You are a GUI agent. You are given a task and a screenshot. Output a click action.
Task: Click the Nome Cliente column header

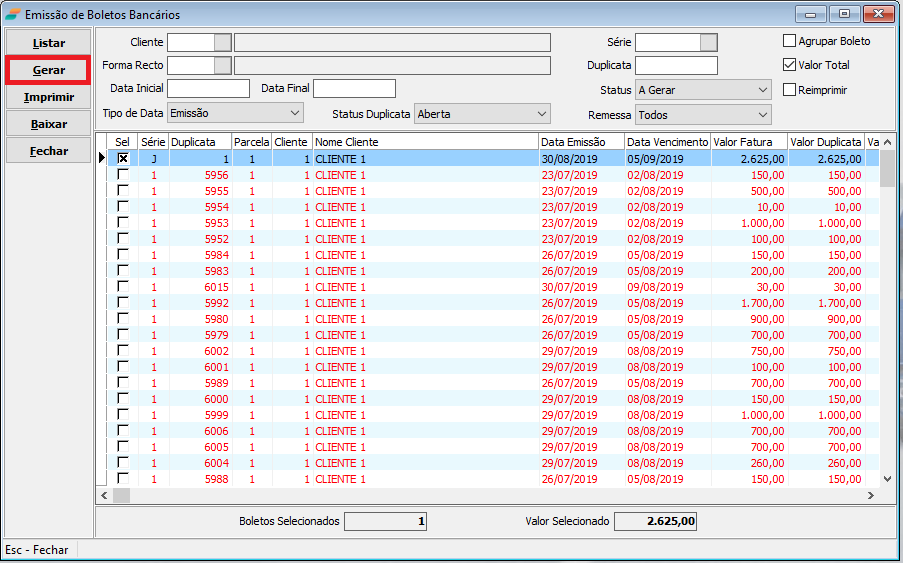tap(425, 142)
